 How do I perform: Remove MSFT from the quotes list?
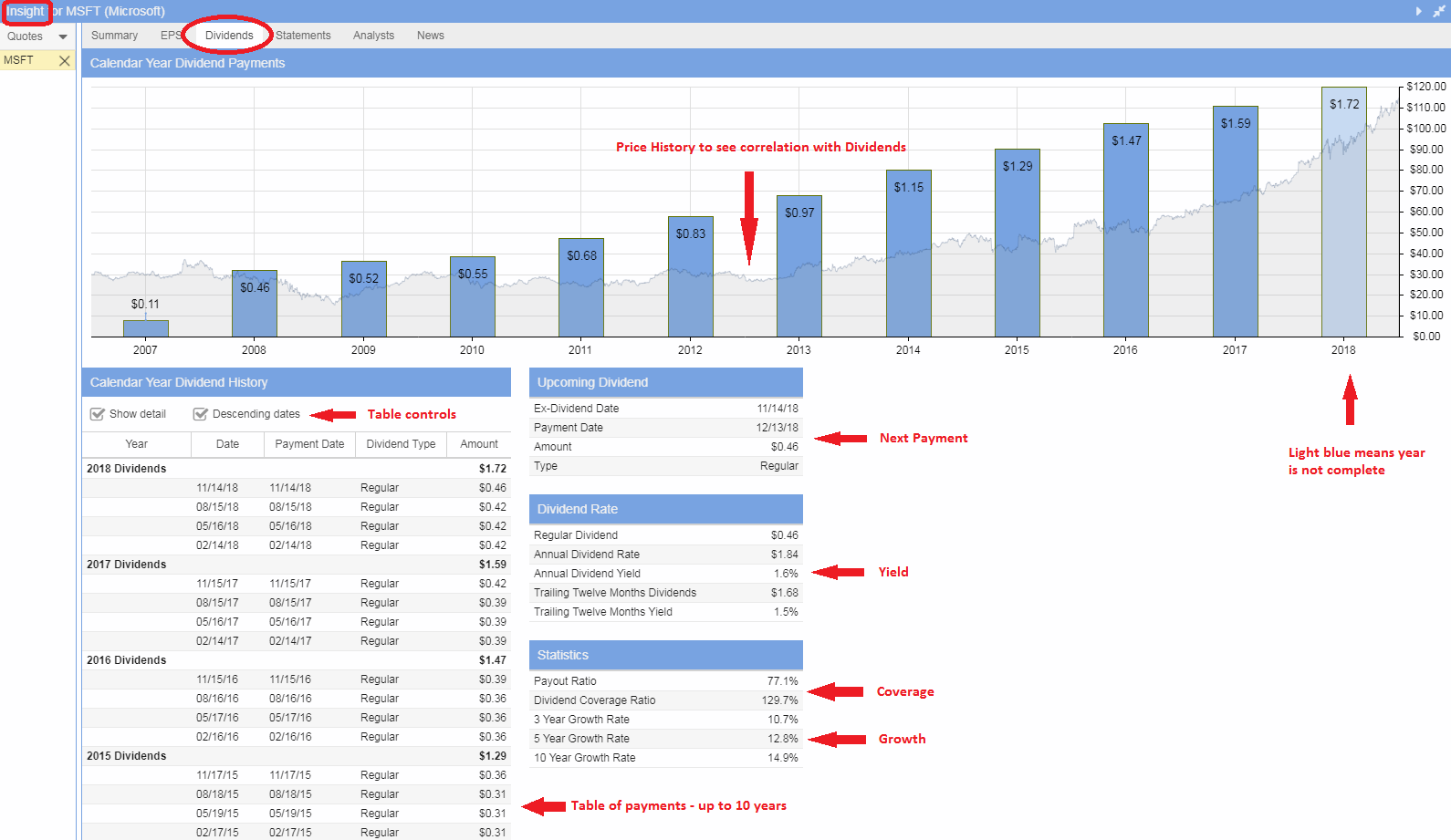coord(64,60)
